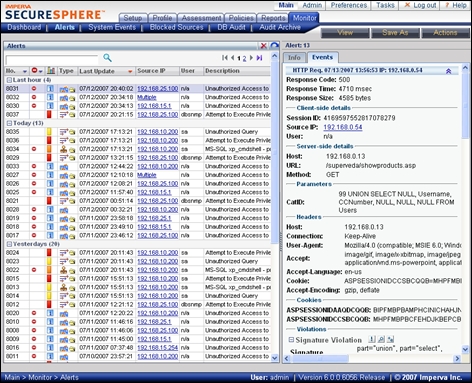472x383 pixels.
Task: Click the Alerts list scroll-down arrow
Action: (x=275, y=358)
